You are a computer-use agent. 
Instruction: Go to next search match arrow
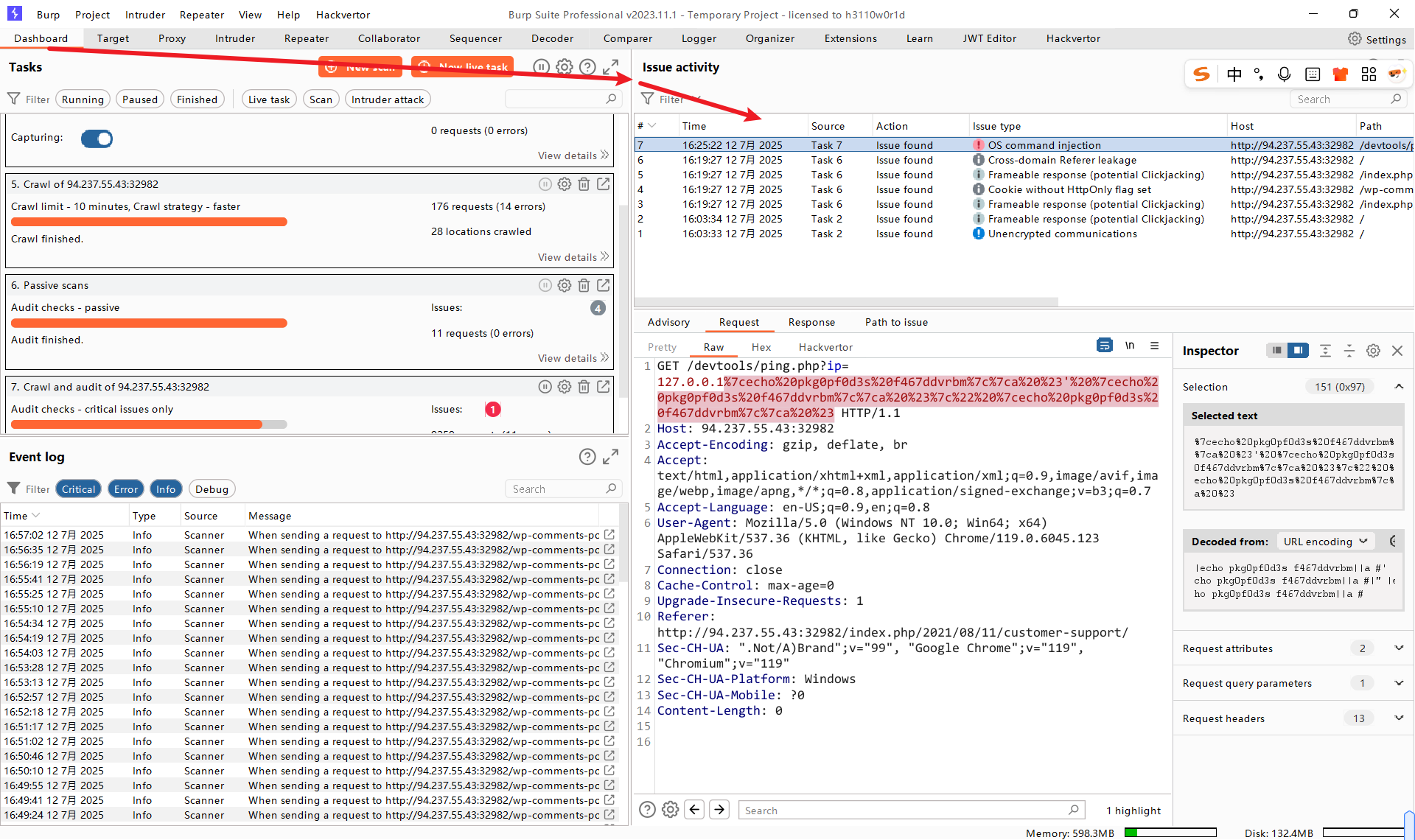pos(719,810)
